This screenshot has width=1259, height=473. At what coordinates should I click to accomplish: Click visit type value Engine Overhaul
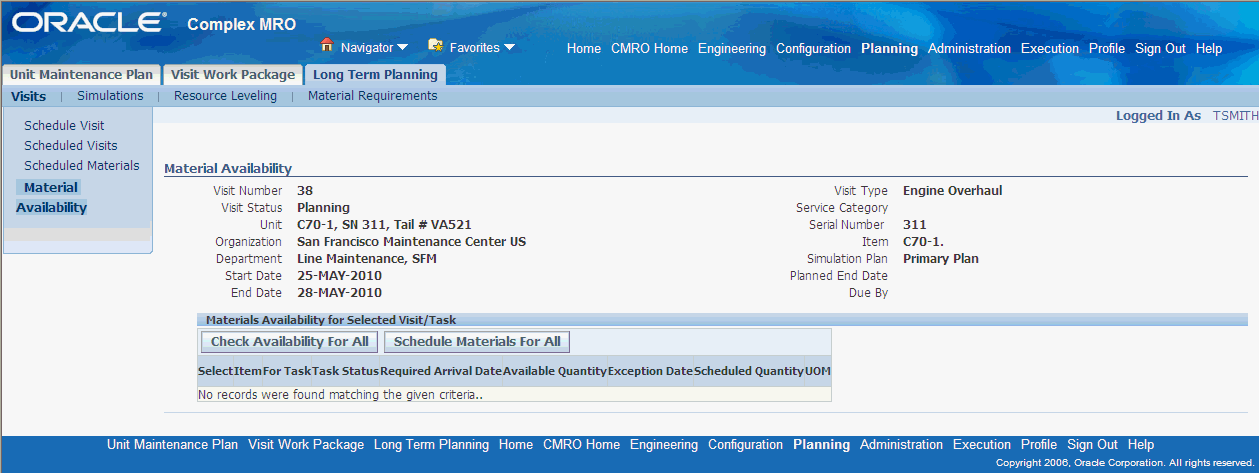(x=952, y=191)
